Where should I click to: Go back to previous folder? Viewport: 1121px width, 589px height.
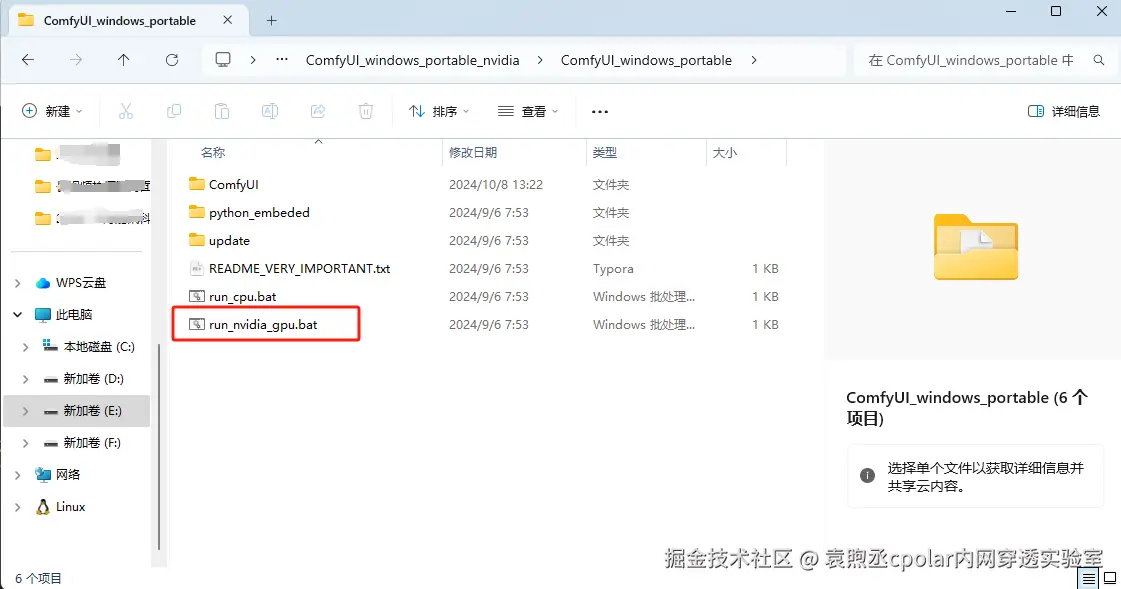(x=28, y=60)
